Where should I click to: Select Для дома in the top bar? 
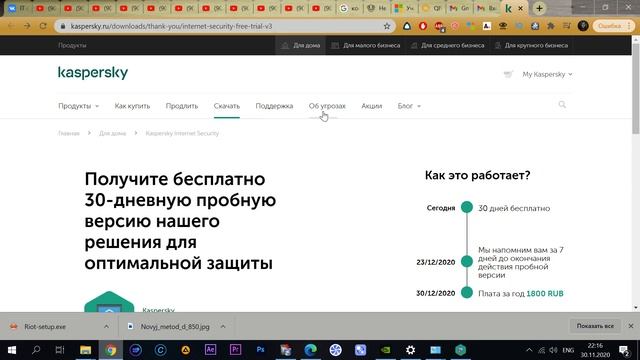[301, 45]
